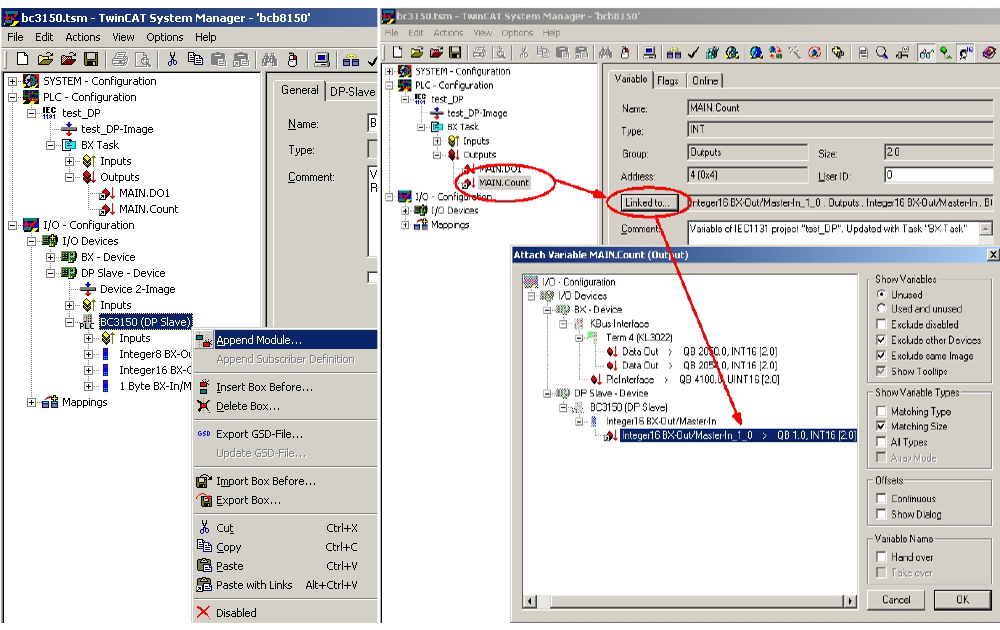
Task: Click Copy icon in left window toolbar
Action: pos(195,59)
